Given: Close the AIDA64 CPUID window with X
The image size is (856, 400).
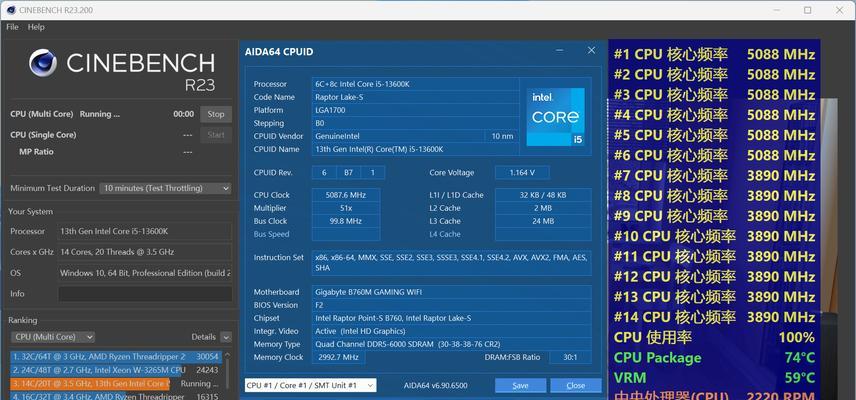Looking at the screenshot, I should tap(591, 50).
